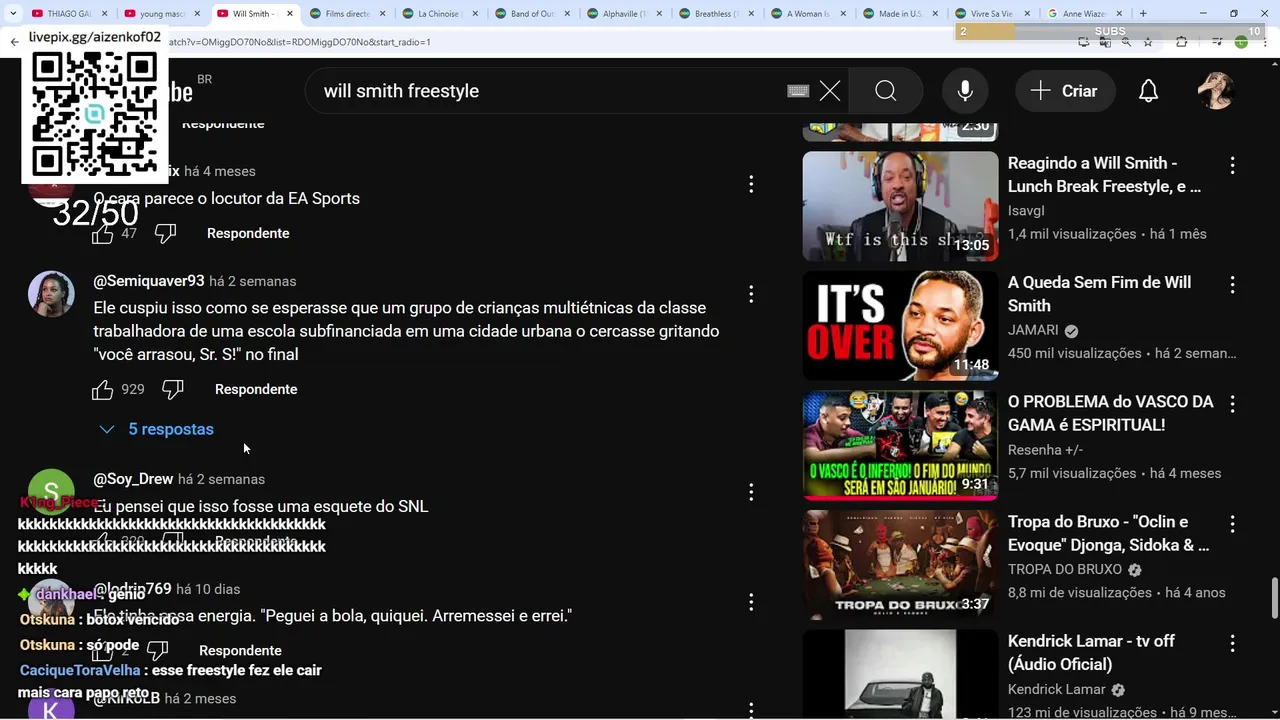Open the Chrome extensions puzzle icon
This screenshot has height=720, width=1280.
click(1181, 42)
